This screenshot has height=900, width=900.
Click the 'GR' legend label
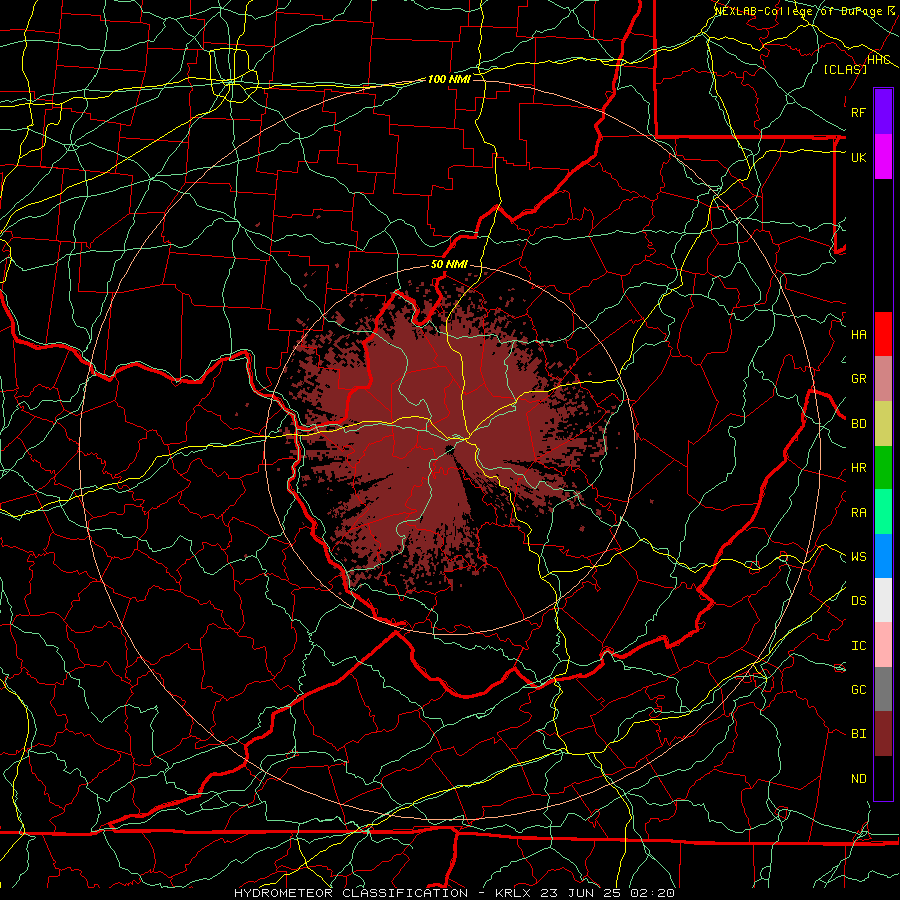[858, 379]
